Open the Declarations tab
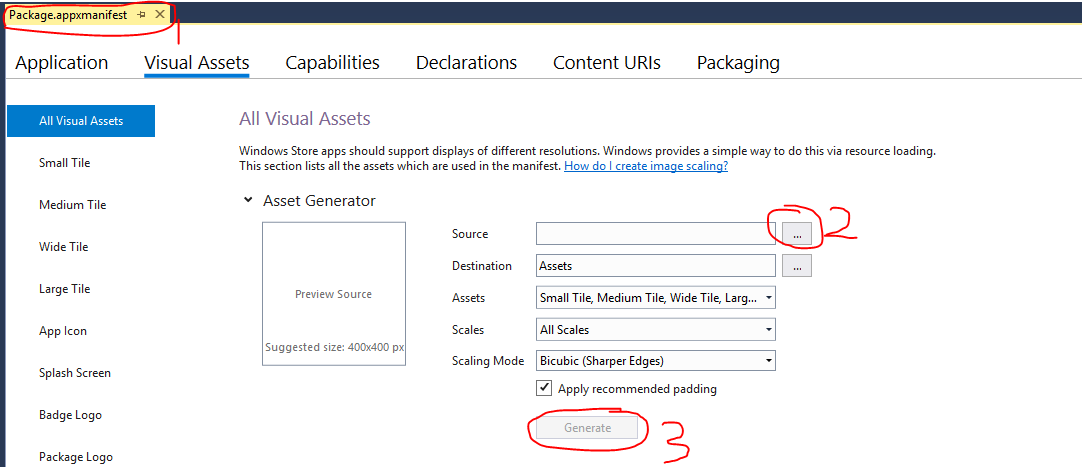 pos(466,63)
